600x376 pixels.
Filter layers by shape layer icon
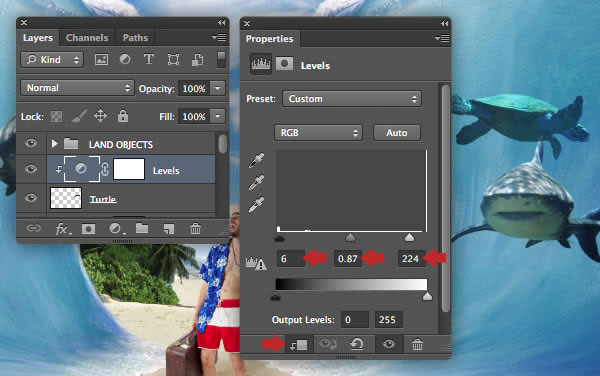pyautogui.click(x=173, y=59)
